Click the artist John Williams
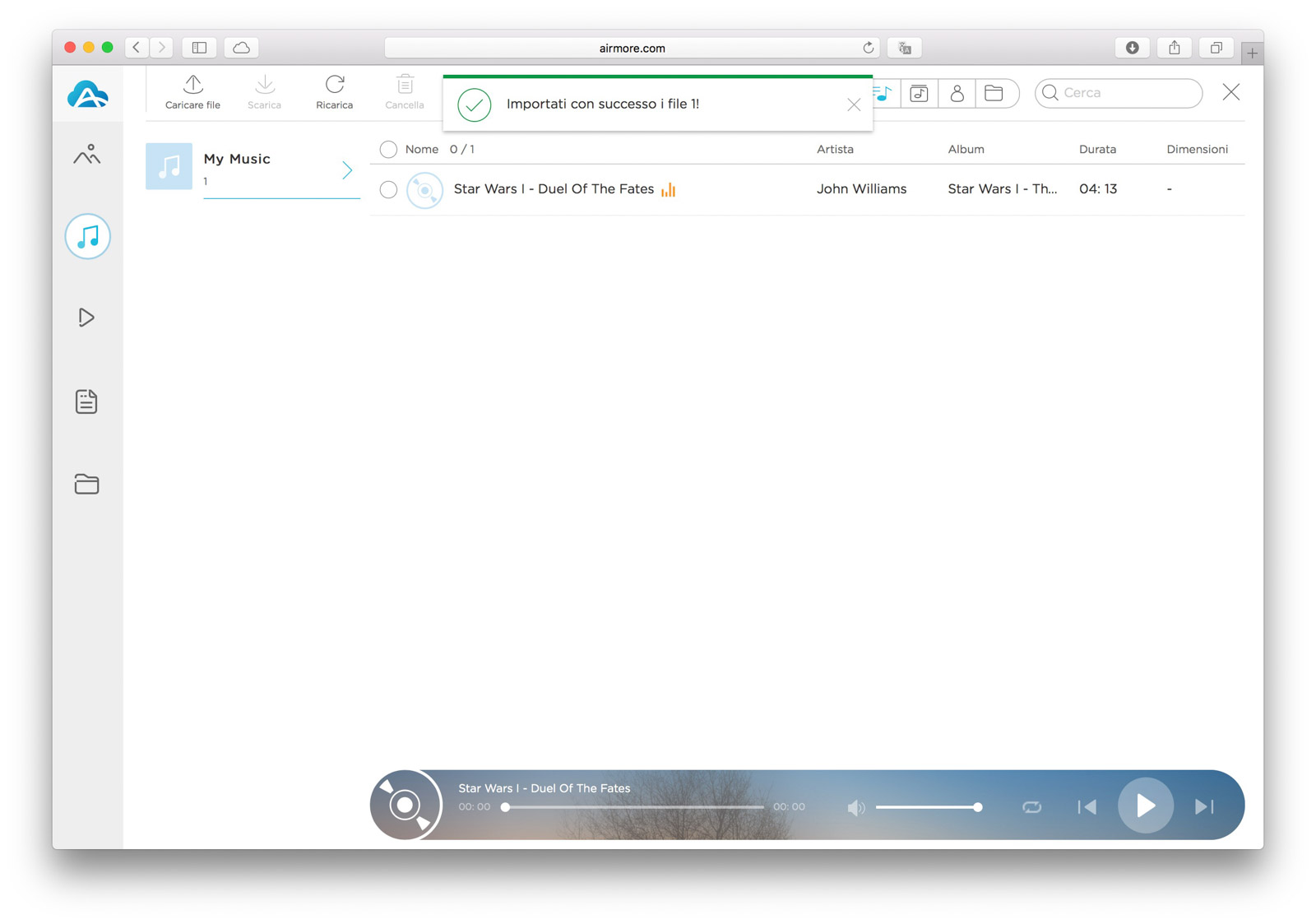 (861, 189)
